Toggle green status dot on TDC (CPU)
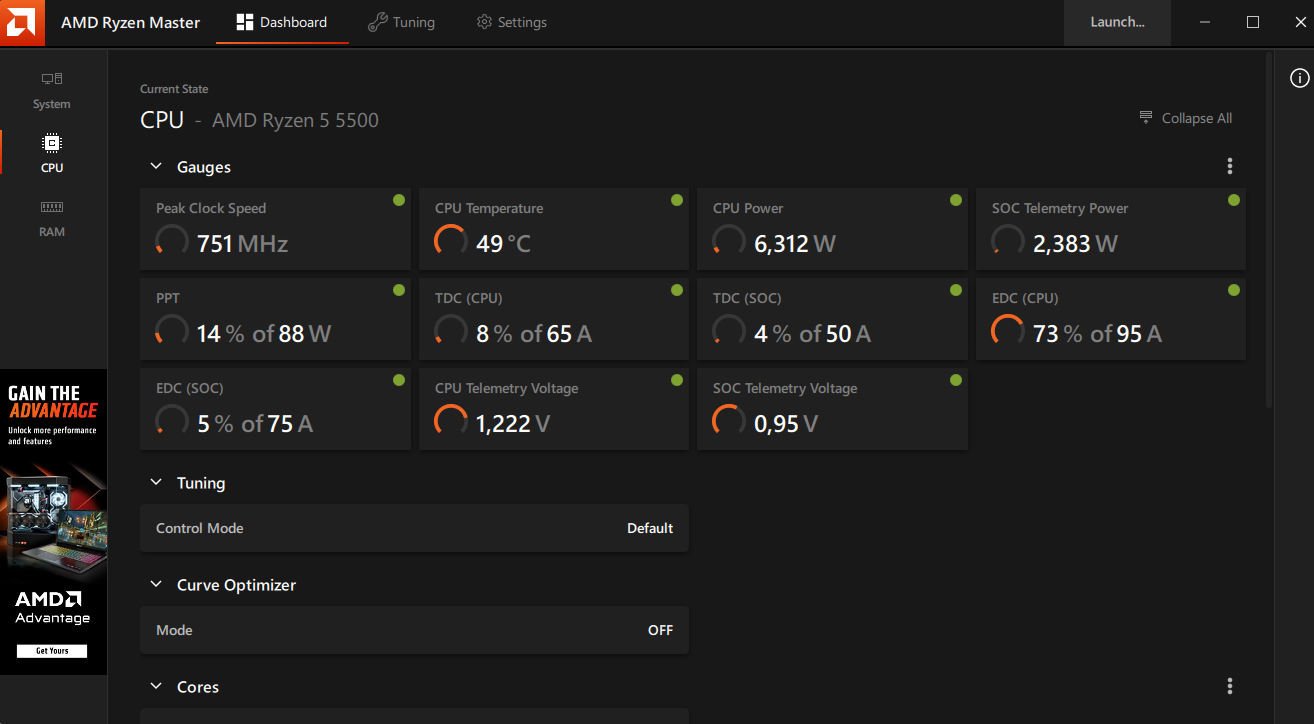1314x724 pixels. coord(677,290)
